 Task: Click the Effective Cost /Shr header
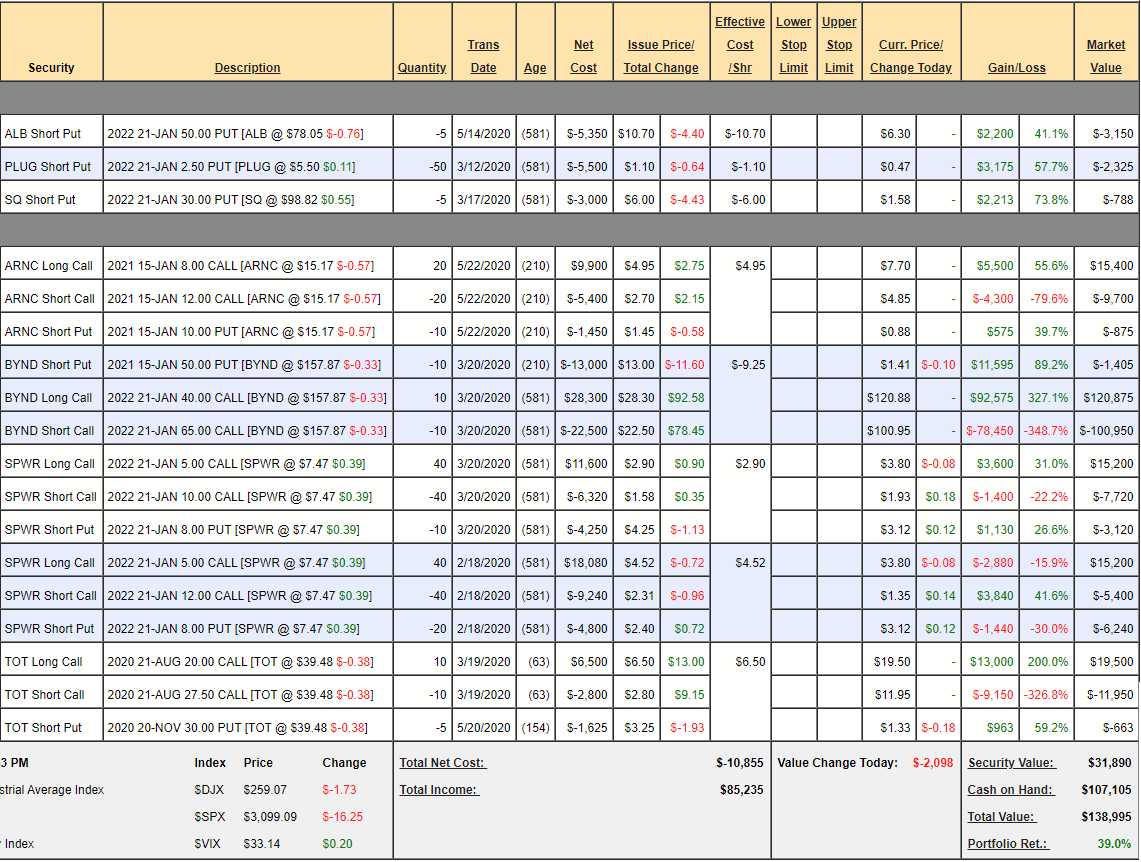click(x=740, y=45)
